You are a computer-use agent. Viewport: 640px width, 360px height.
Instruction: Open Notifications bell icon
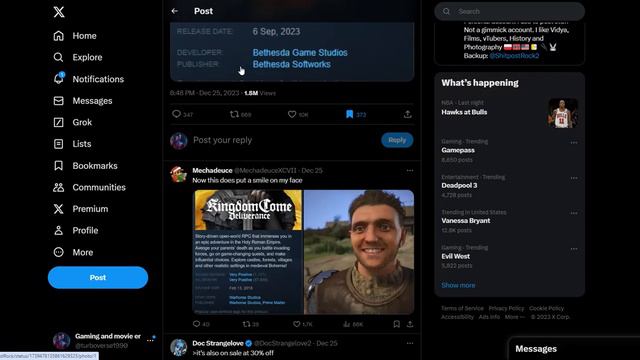click(x=59, y=79)
